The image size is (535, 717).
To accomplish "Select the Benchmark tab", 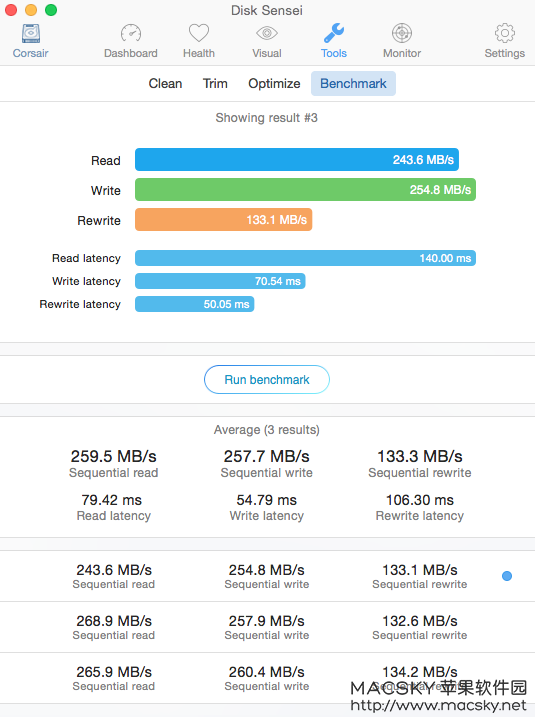I will point(353,84).
